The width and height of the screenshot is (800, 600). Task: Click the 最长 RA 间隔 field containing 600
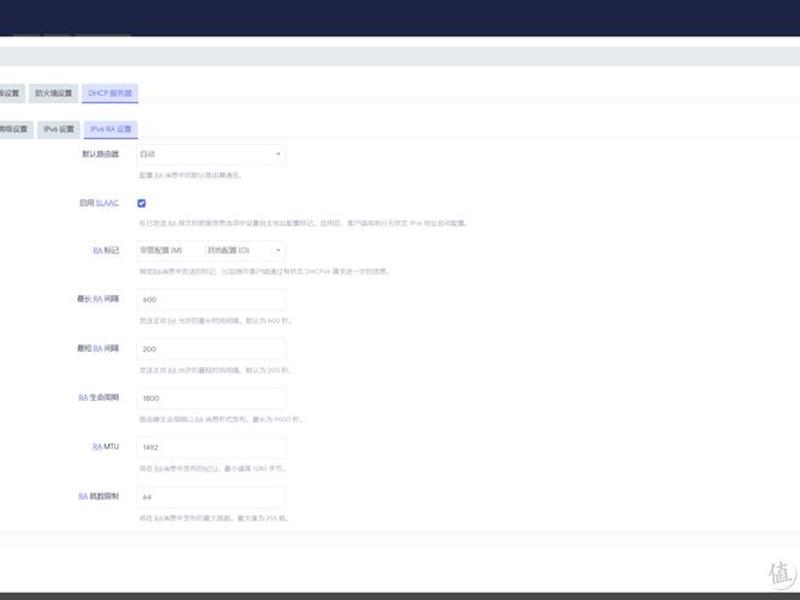(211, 299)
